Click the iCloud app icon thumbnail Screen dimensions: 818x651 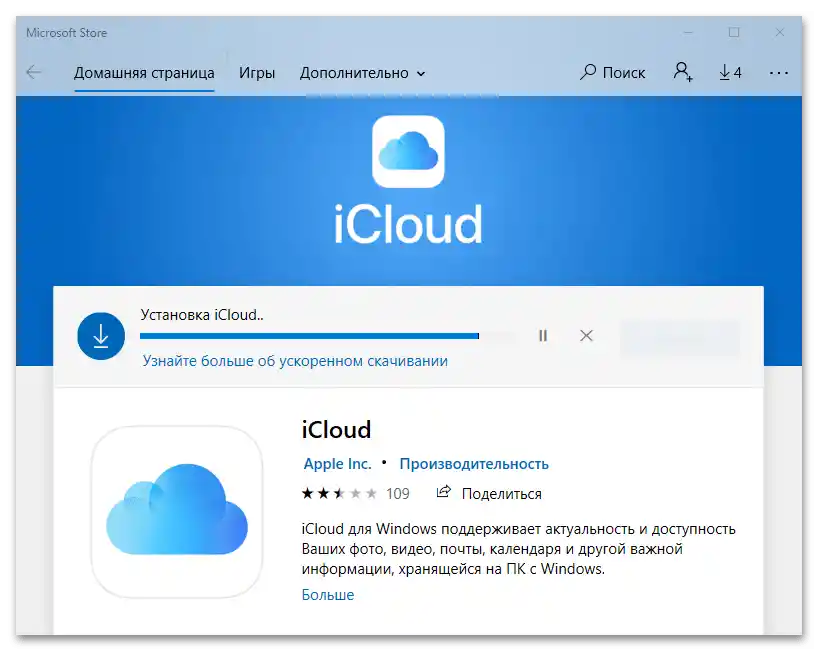point(177,512)
